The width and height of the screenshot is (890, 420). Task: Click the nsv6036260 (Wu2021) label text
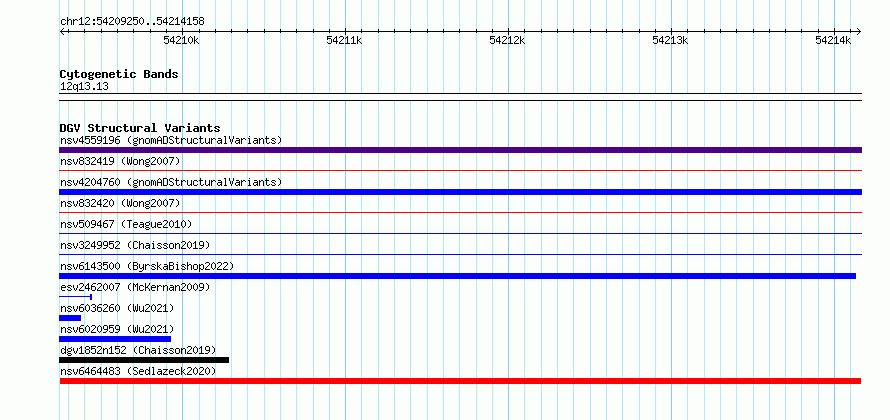pos(117,308)
